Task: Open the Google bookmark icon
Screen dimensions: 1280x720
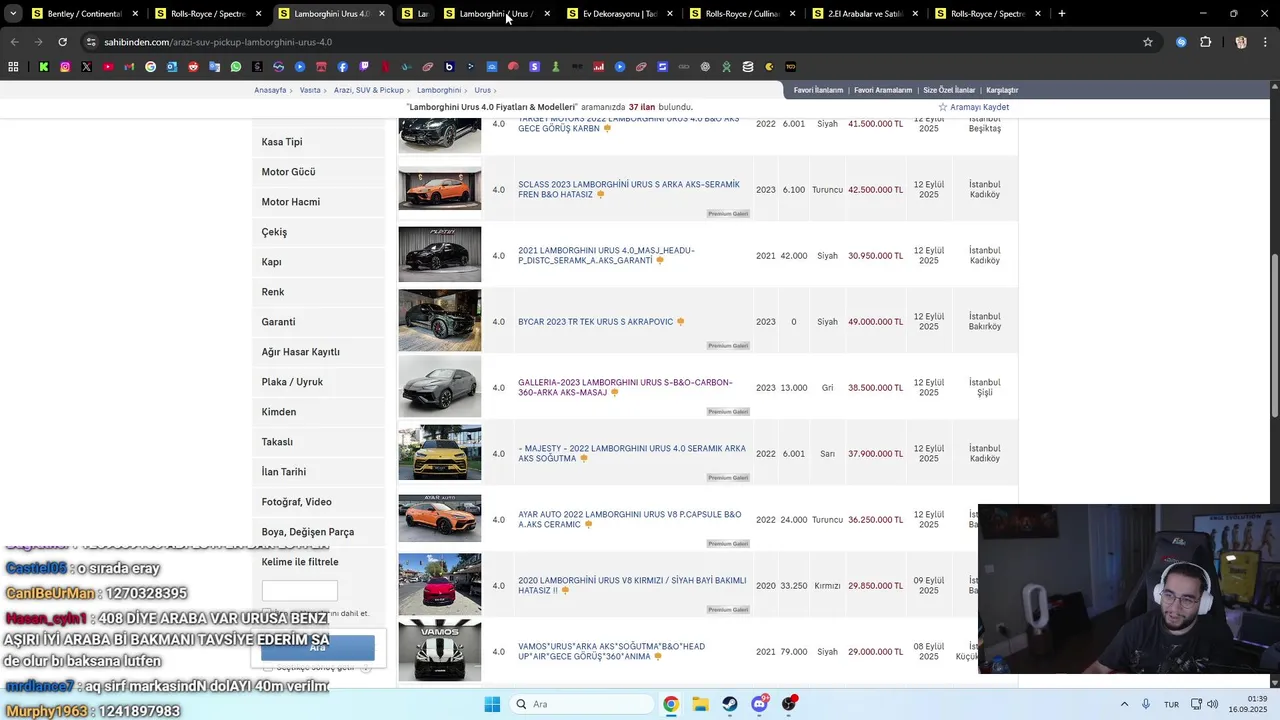Action: click(x=150, y=67)
